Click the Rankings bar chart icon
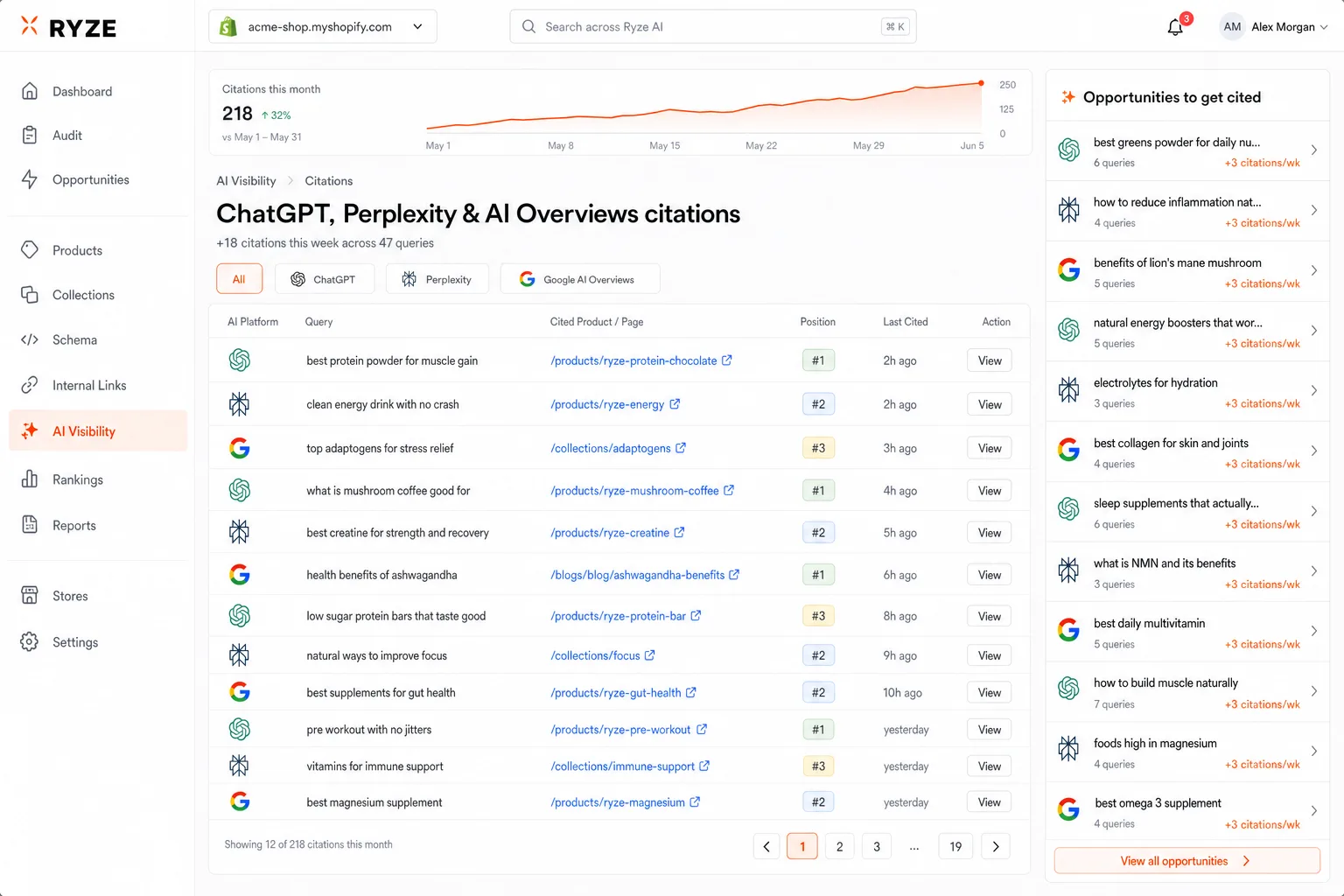Screen dimensions: 1344x896 pyautogui.click(x=30, y=479)
